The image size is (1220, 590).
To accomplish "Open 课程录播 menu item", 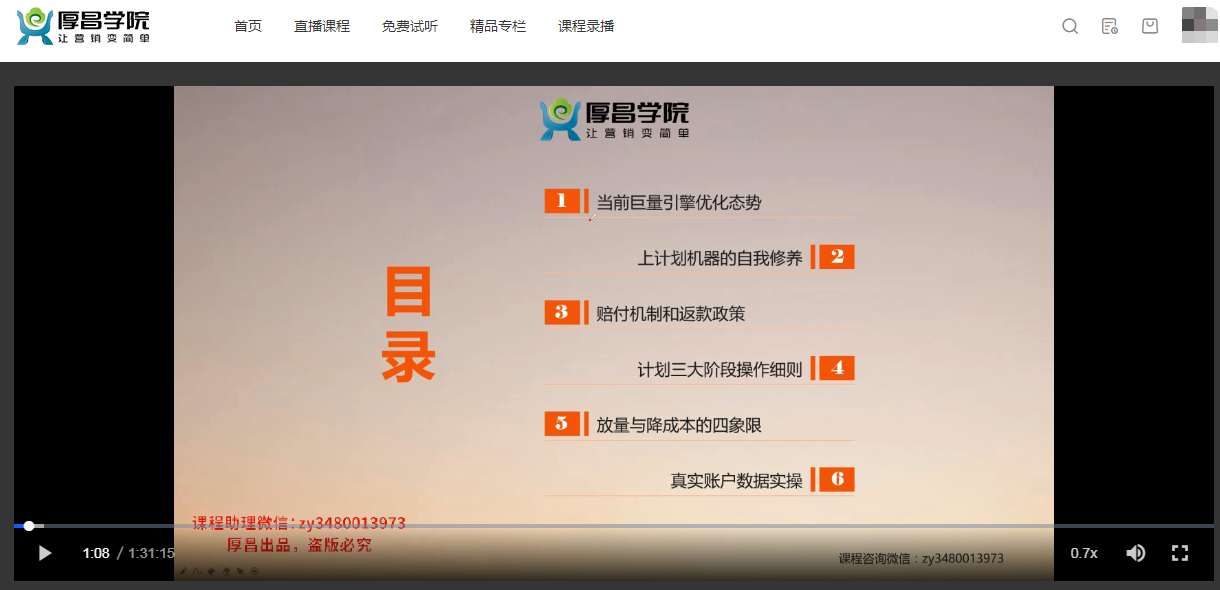I will [586, 26].
